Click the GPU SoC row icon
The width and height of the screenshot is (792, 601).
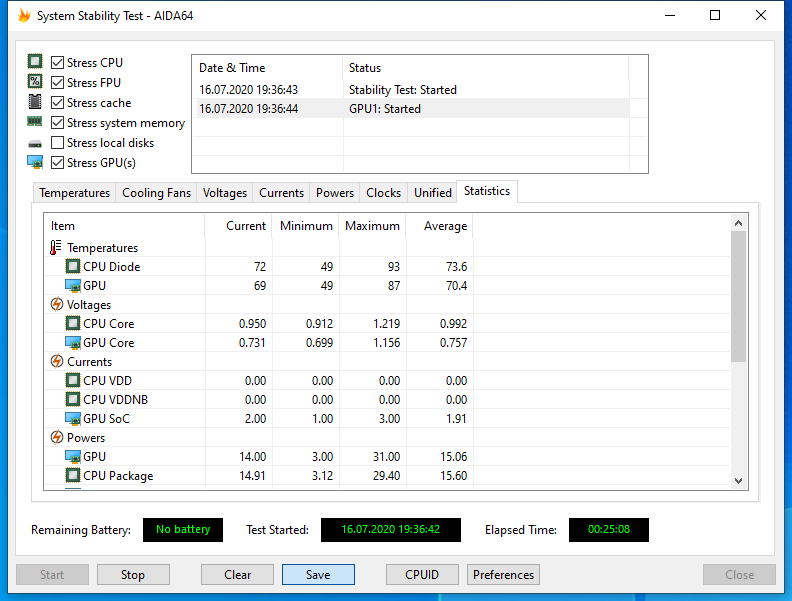coord(73,419)
